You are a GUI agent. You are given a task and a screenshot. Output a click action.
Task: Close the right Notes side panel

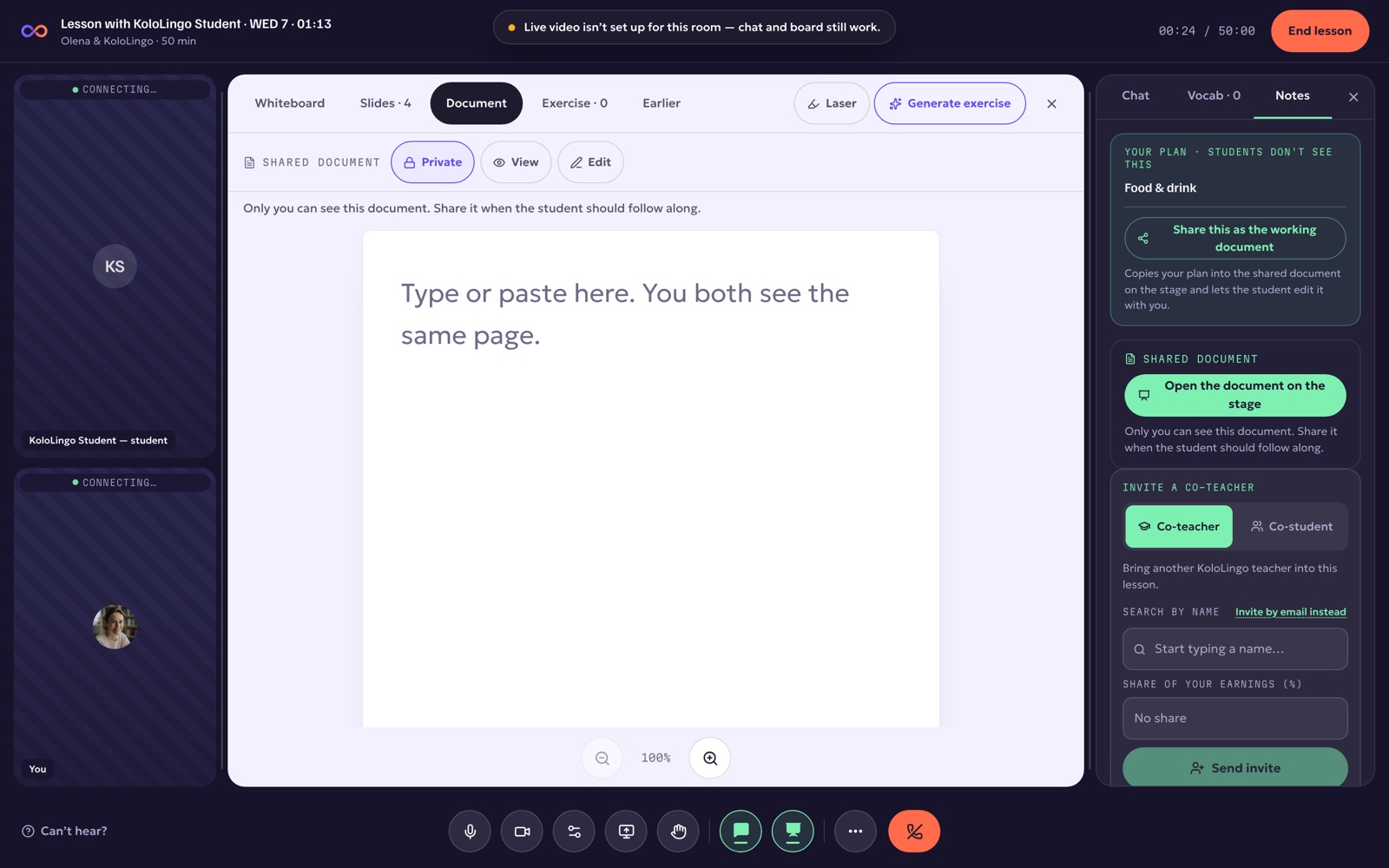(x=1353, y=96)
